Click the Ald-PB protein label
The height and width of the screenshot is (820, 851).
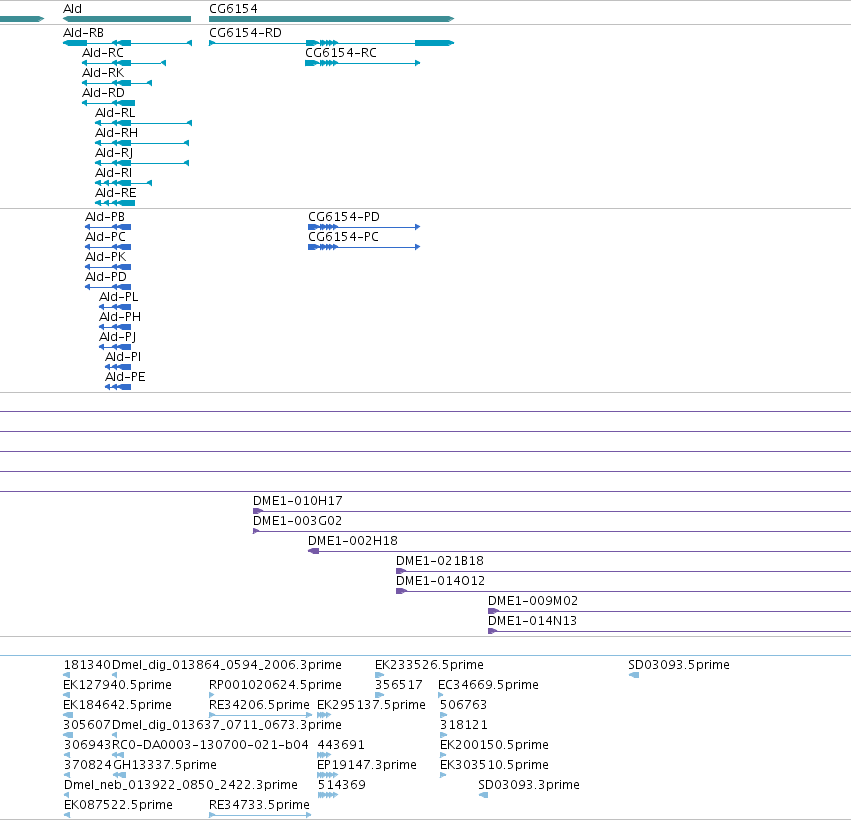tap(105, 217)
